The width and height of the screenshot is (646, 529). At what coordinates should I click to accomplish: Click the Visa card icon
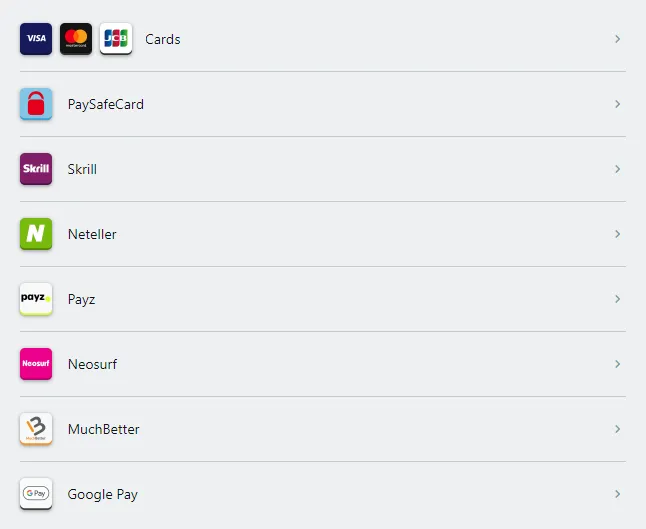tap(36, 39)
